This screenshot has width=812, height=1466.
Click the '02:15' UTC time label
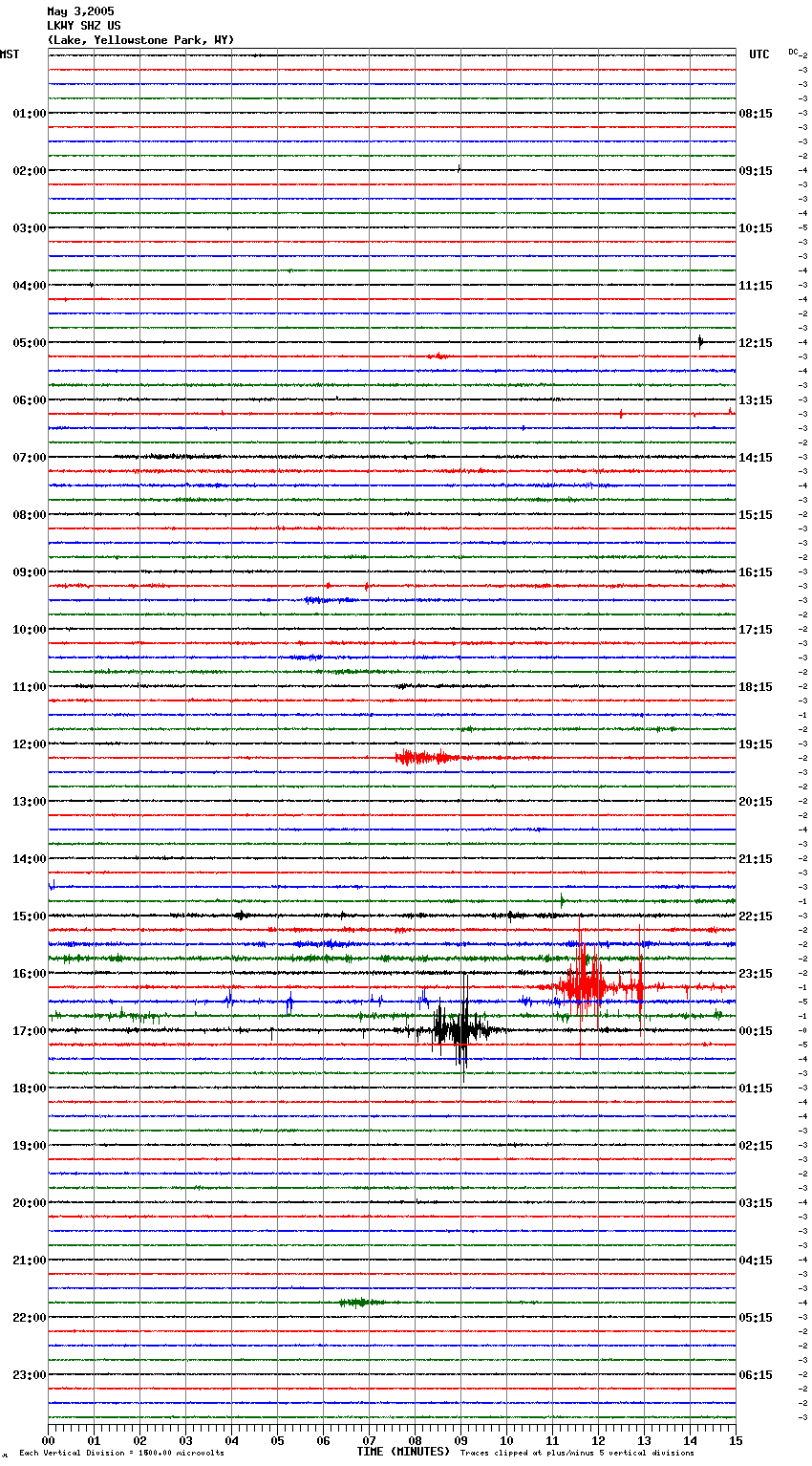756,1146
